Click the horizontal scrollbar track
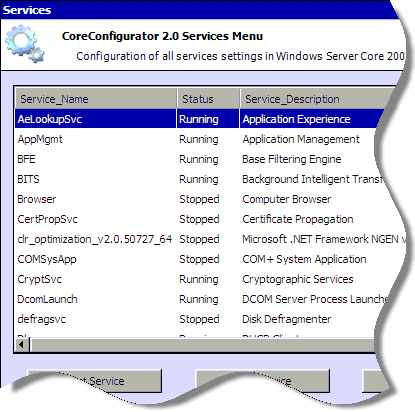 202,345
